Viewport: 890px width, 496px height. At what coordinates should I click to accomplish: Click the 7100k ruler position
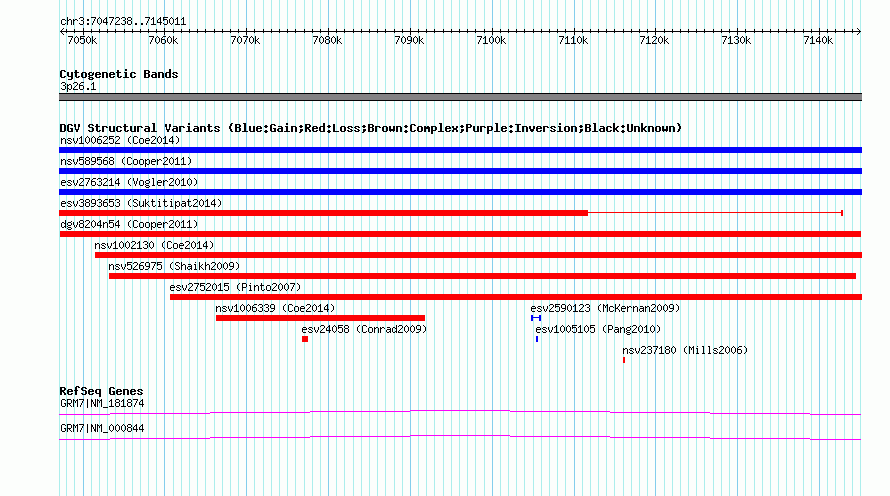coord(492,40)
